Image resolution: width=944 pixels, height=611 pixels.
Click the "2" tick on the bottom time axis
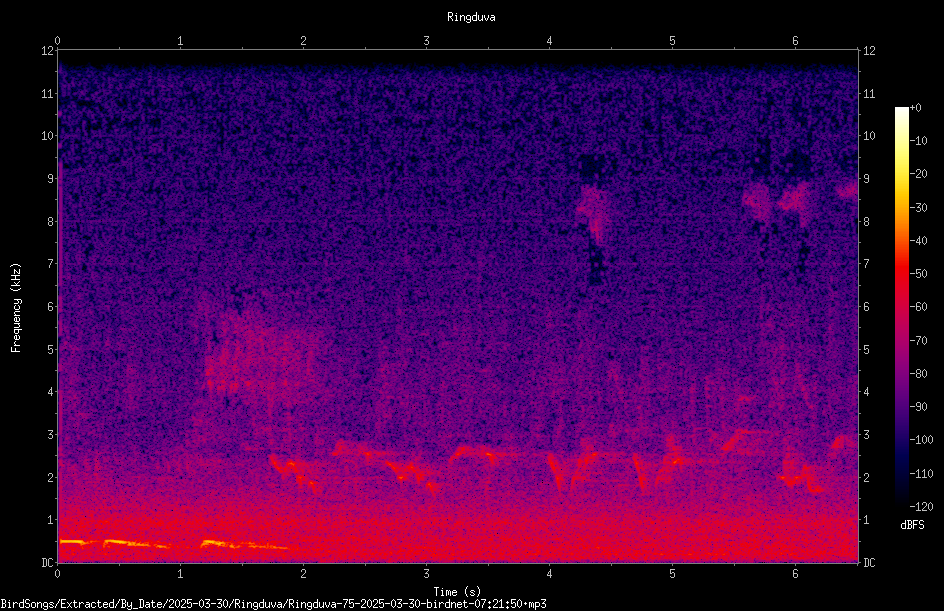point(303,574)
